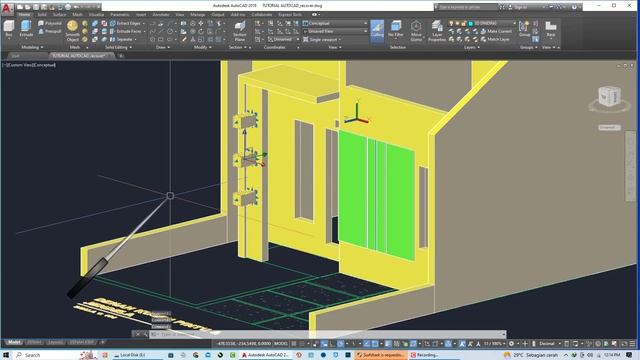Viewport: 640px width, 360px height.
Task: Select the Box solid tool
Action: 9,30
